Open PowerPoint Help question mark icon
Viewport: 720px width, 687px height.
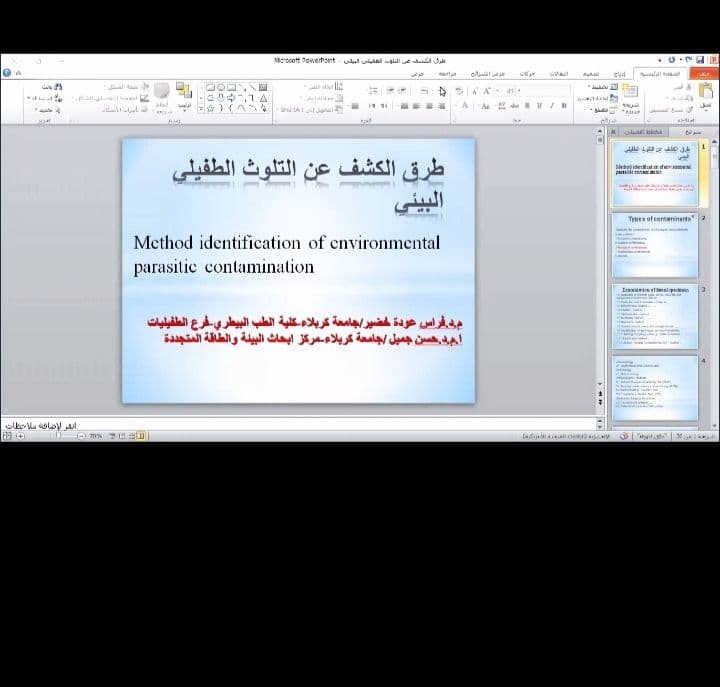[x=7, y=73]
